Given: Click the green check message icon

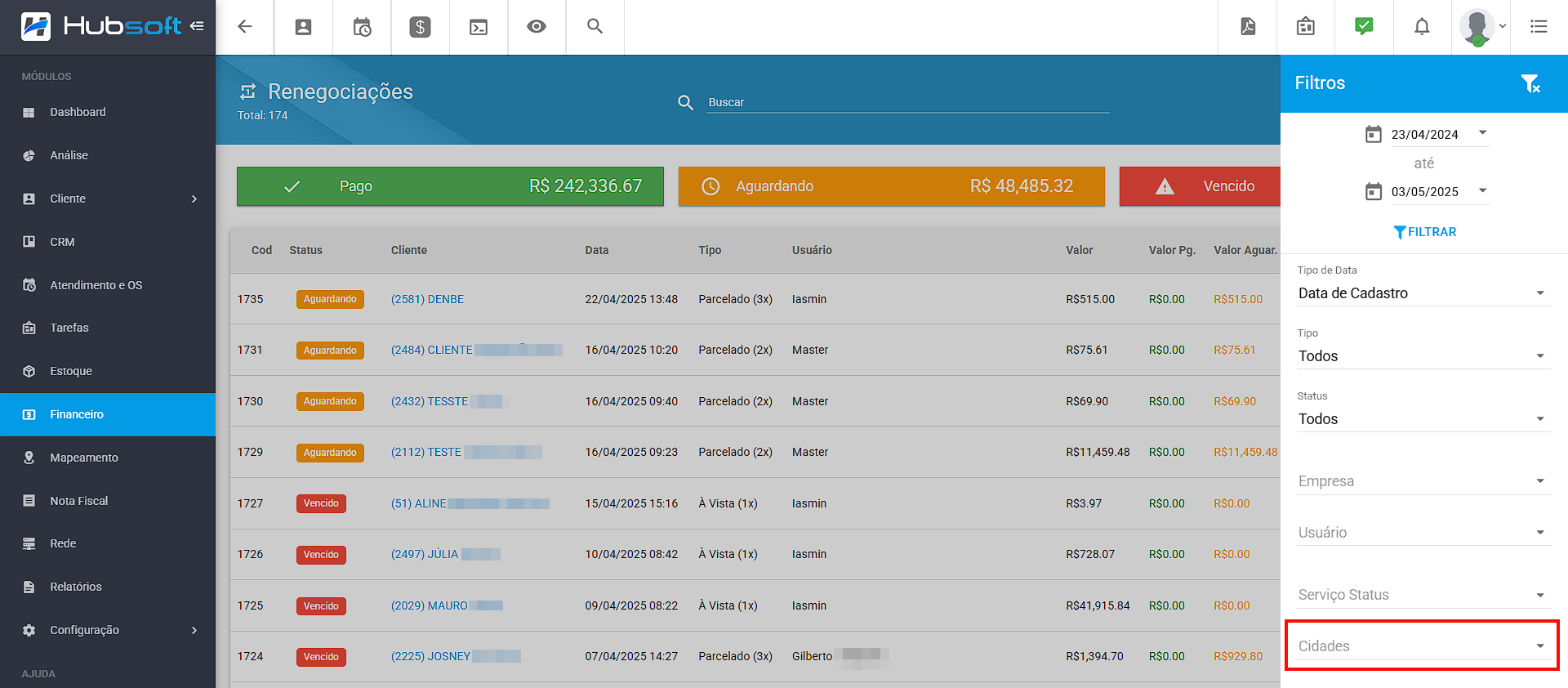Looking at the screenshot, I should pos(1364,26).
